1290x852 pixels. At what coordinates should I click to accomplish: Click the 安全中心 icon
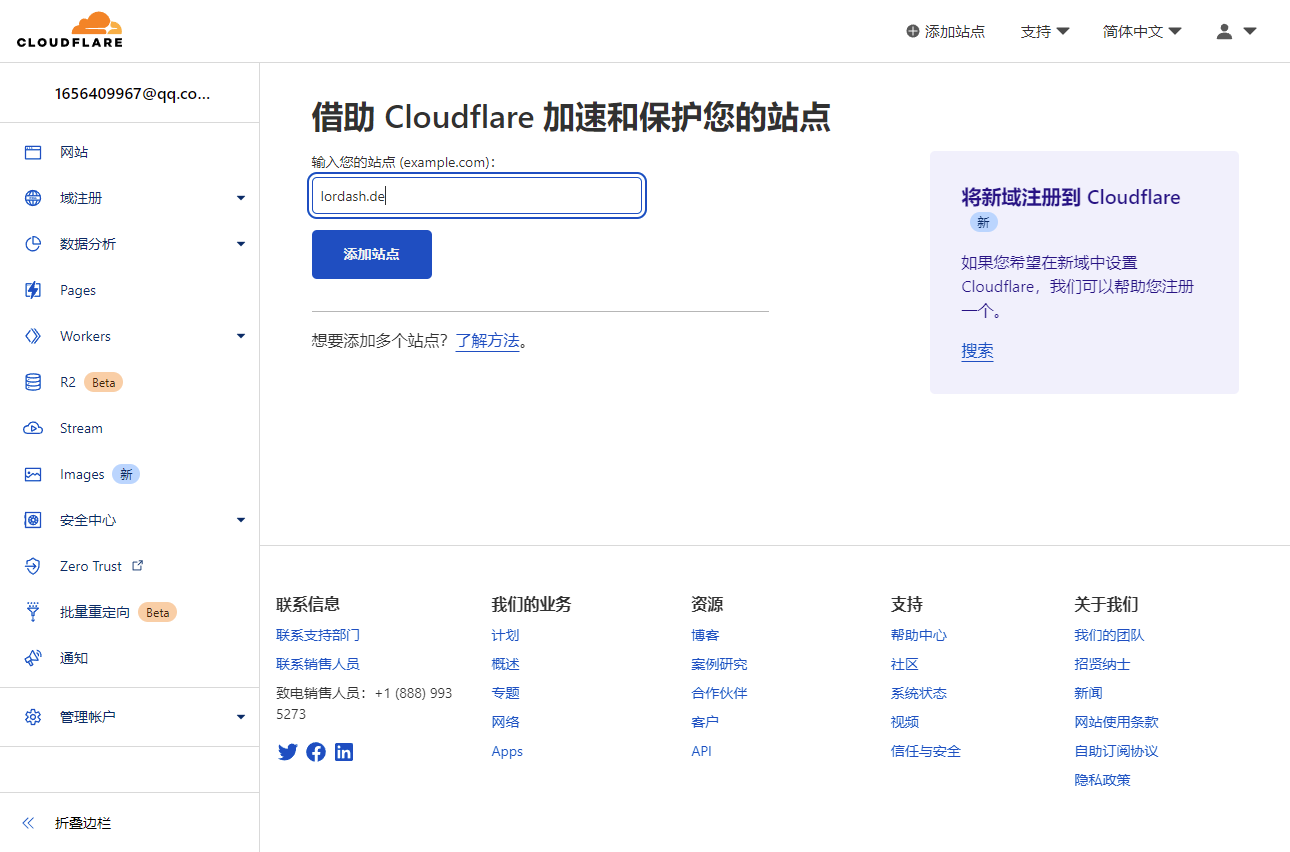click(33, 520)
